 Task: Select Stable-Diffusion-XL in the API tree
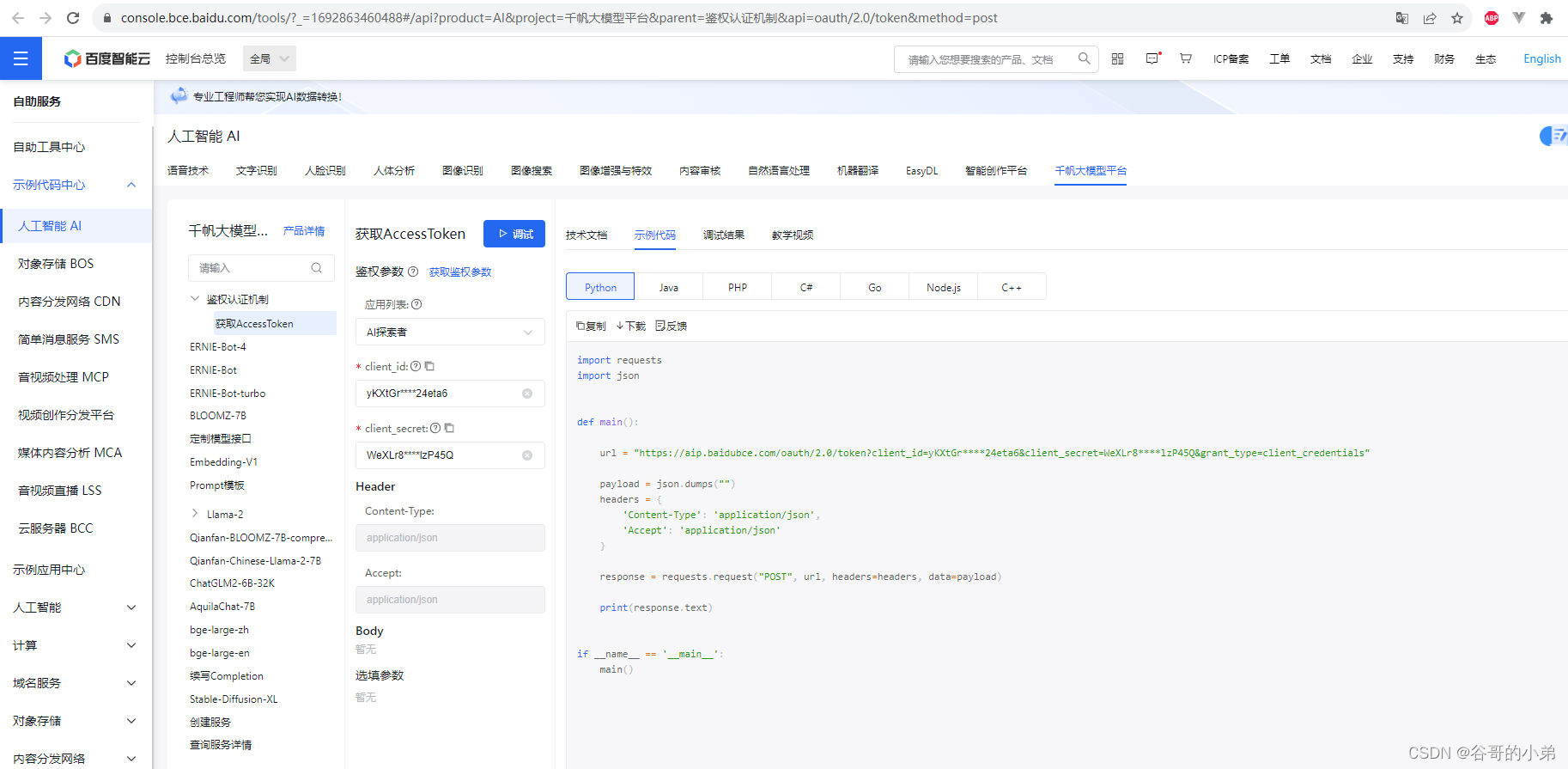tap(234, 699)
